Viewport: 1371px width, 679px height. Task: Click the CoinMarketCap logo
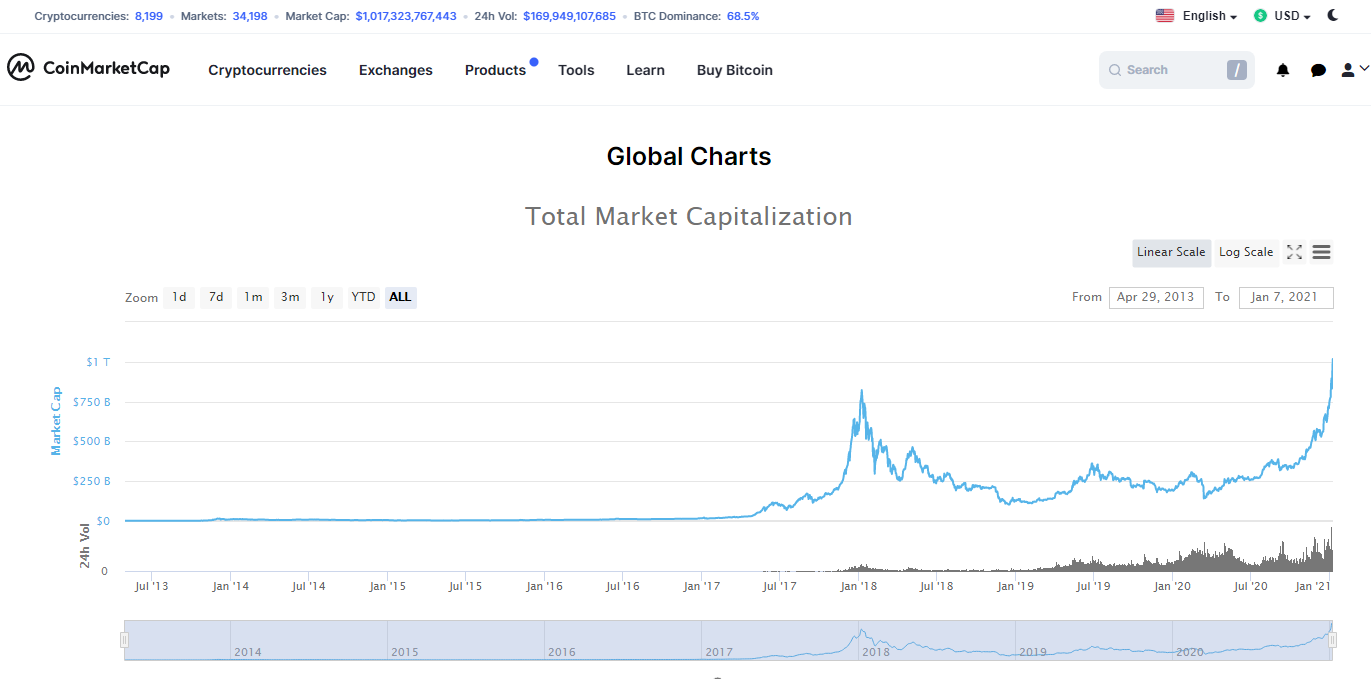click(88, 68)
